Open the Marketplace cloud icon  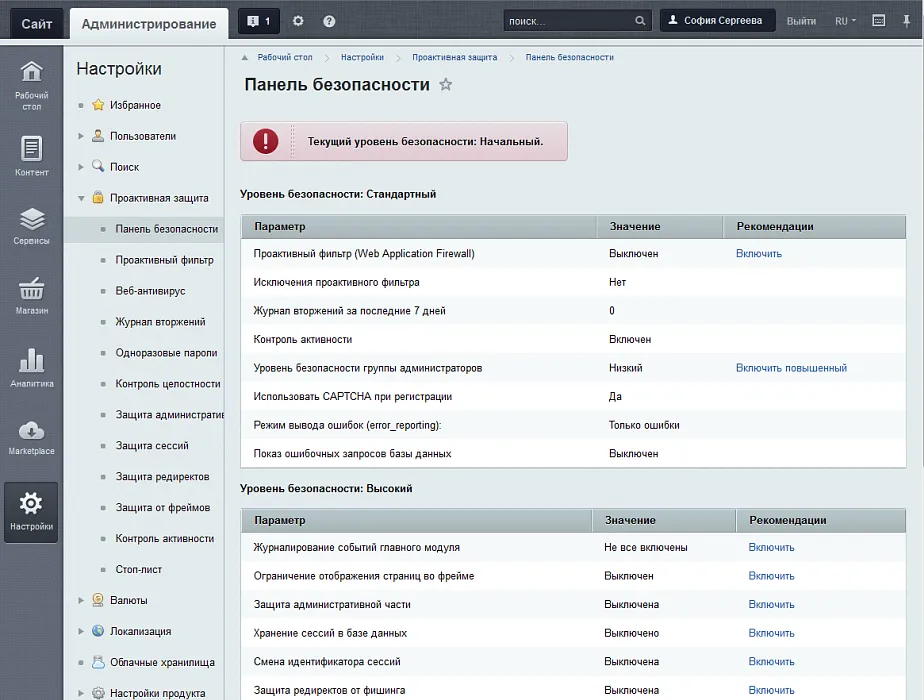(x=31, y=437)
